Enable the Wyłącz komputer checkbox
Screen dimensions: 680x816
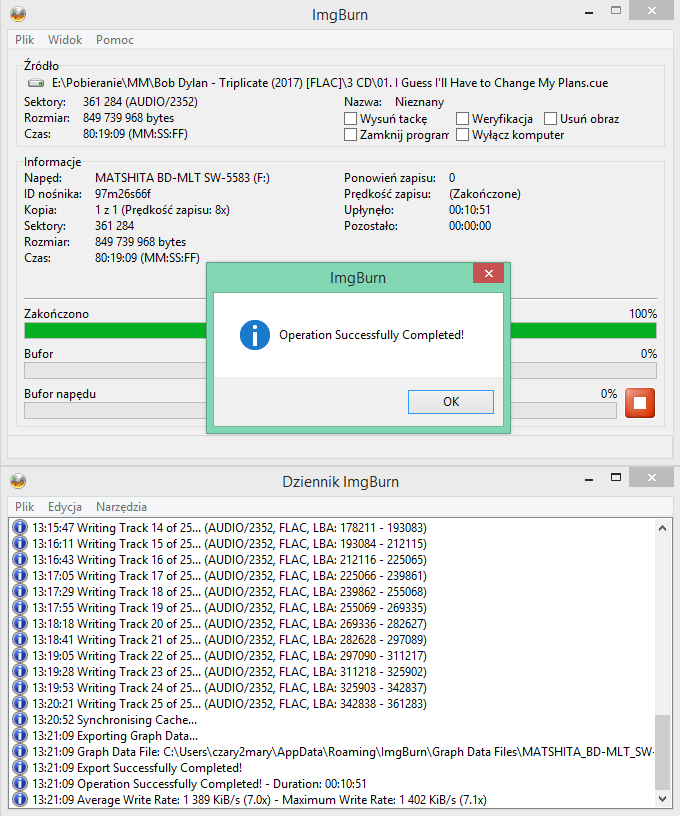(462, 135)
